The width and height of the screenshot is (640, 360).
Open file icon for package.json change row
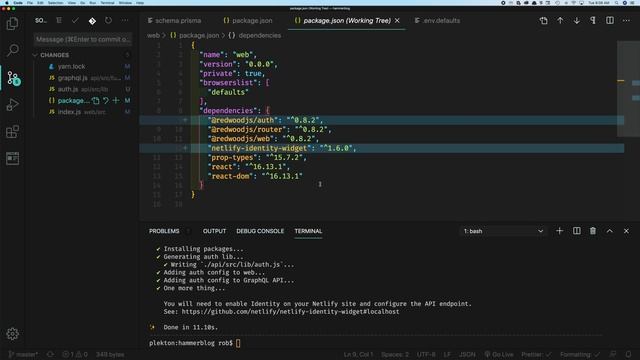(x=96, y=100)
